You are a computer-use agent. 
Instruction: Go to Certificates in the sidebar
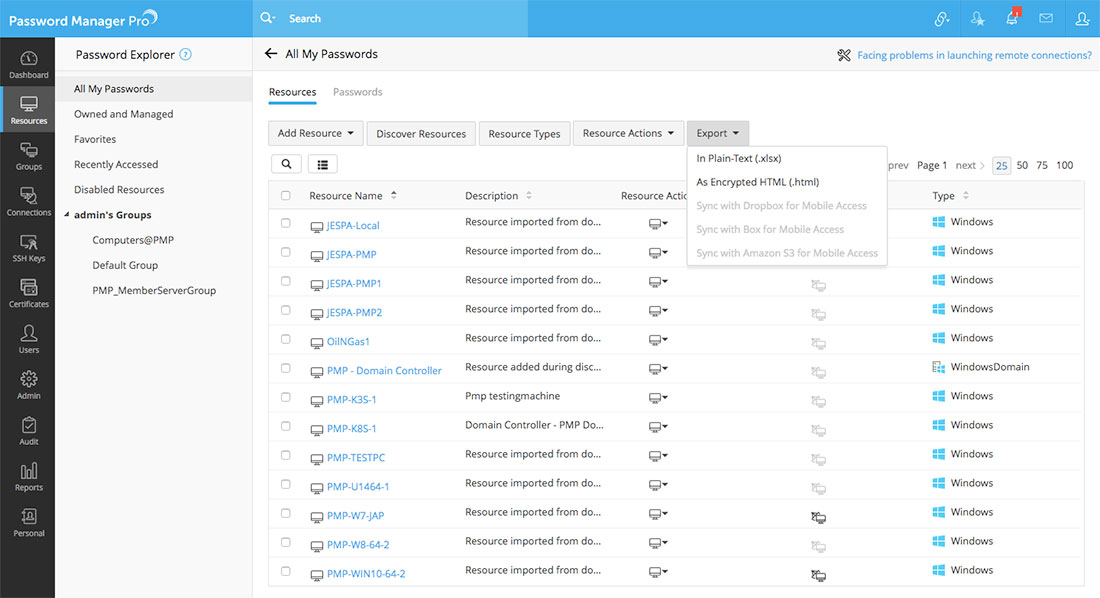[28, 293]
